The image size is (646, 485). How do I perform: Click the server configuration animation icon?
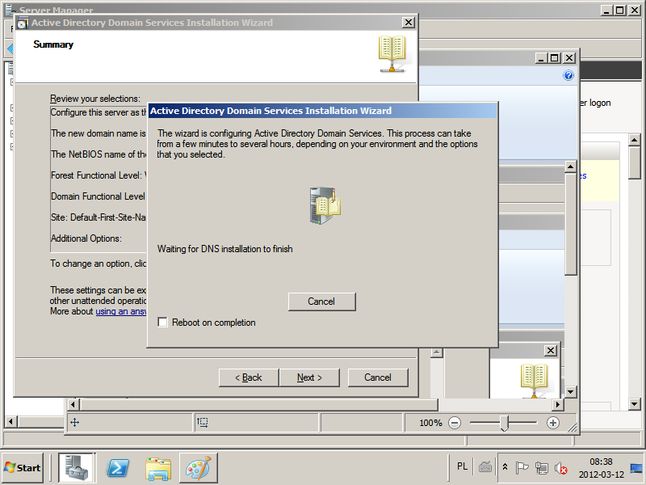point(325,205)
